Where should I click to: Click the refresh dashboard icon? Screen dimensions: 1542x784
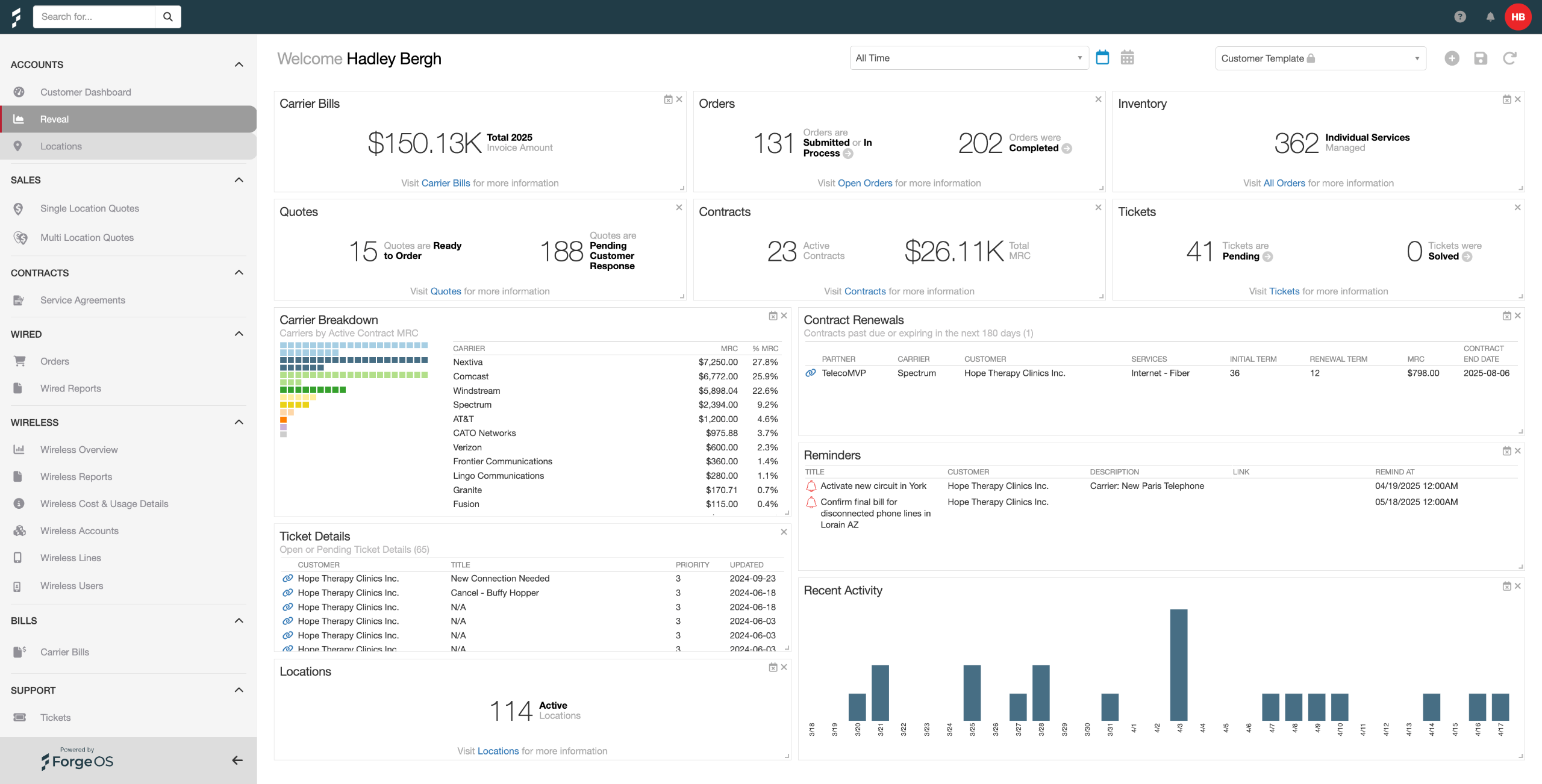[x=1509, y=58]
